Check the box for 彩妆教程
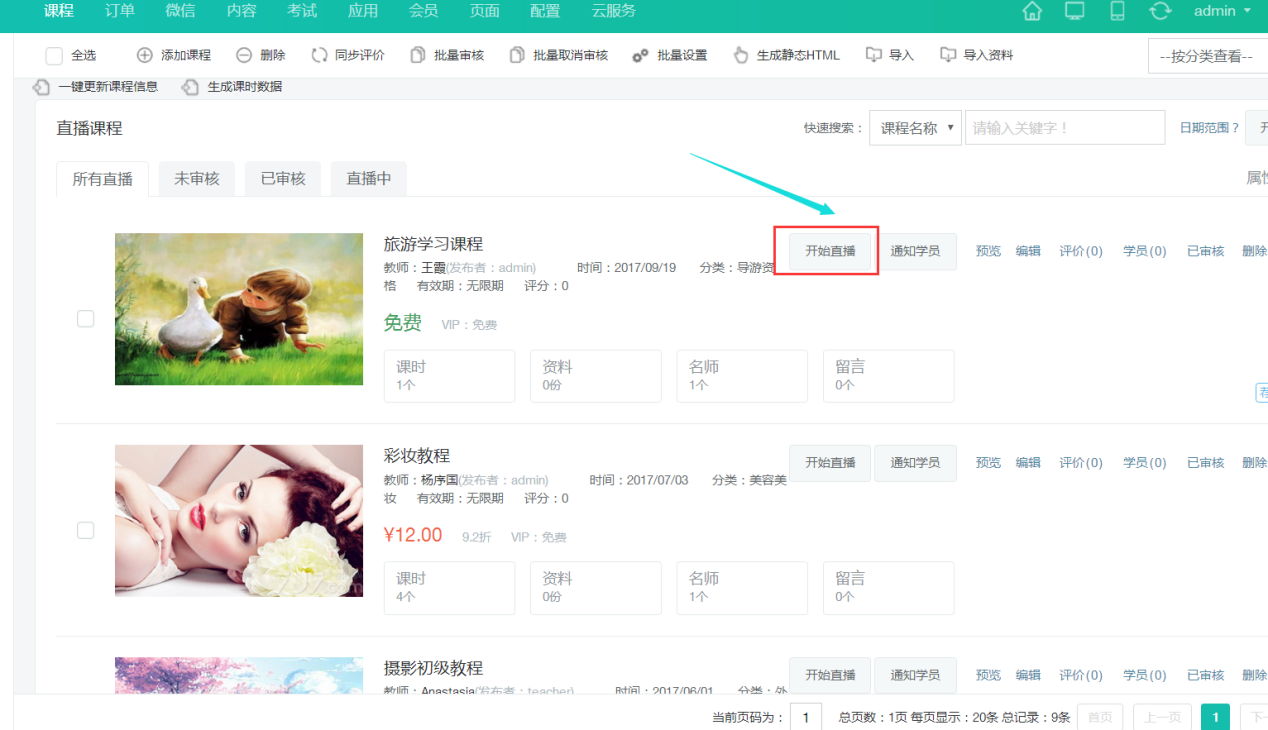The image size is (1268, 730). tap(86, 530)
